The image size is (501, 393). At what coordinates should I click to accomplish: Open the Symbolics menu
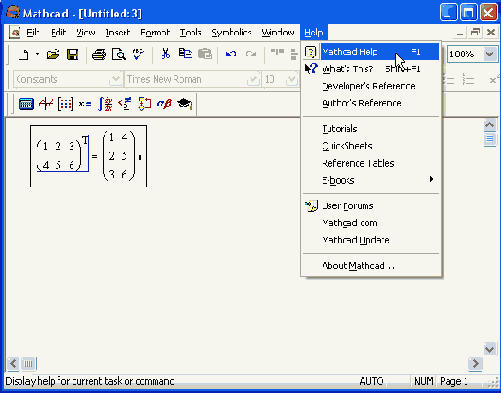pyautogui.click(x=231, y=33)
